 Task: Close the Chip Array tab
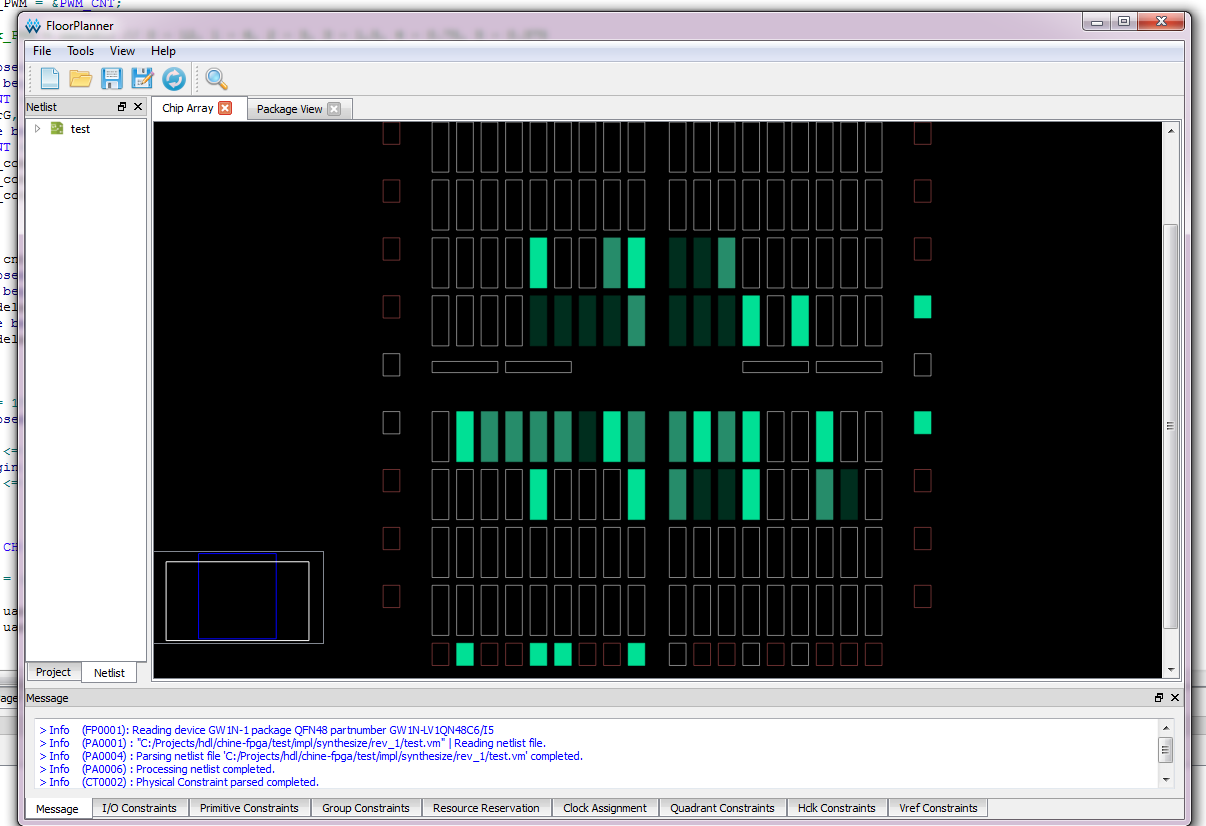[x=225, y=108]
